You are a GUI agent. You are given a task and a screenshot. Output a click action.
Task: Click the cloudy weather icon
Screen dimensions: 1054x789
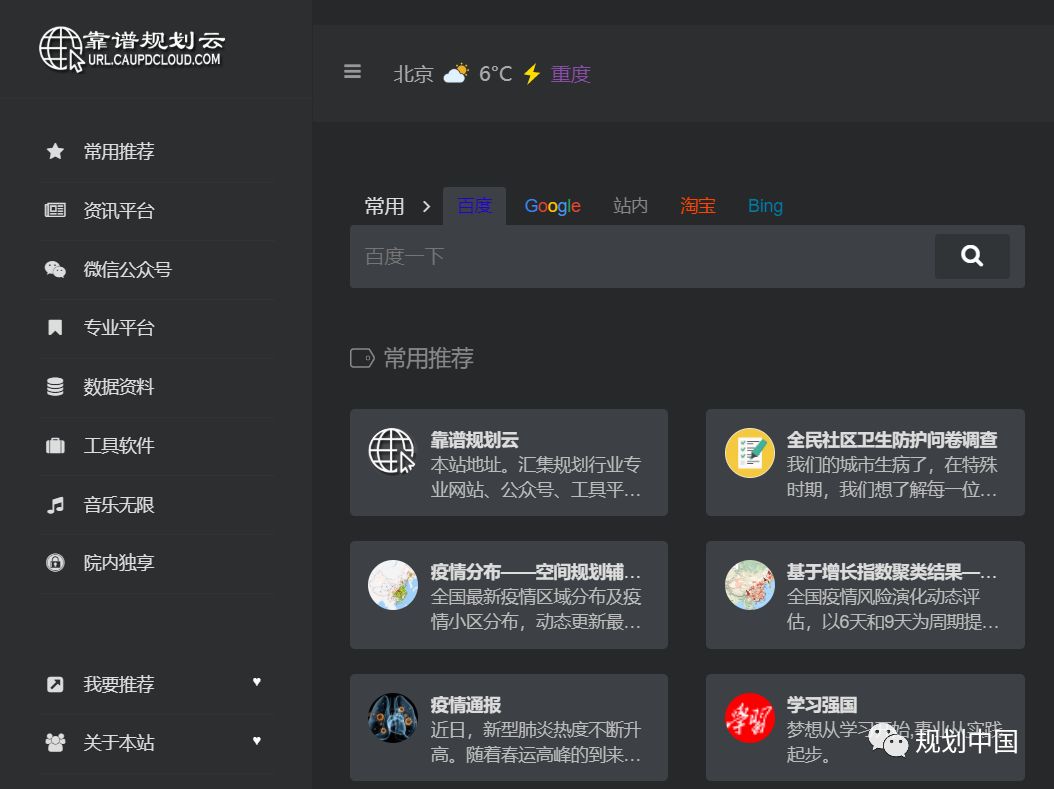[x=456, y=73]
